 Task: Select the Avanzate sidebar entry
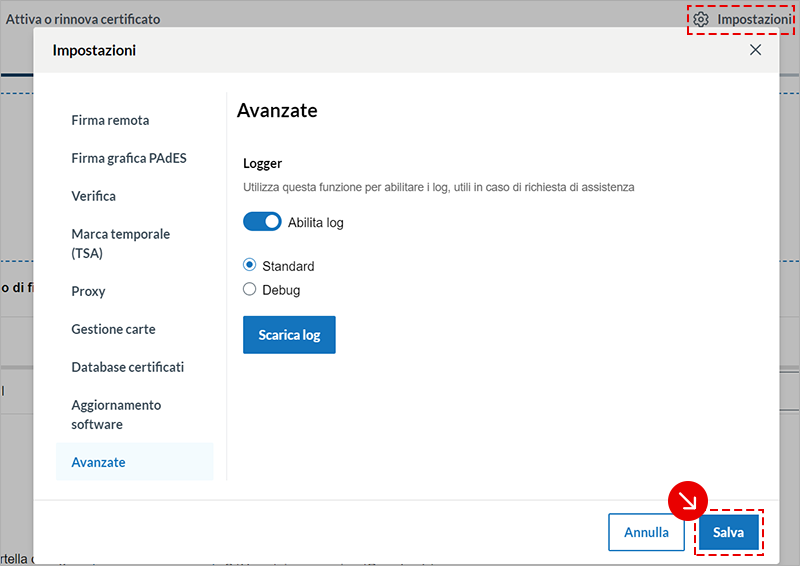coord(98,462)
